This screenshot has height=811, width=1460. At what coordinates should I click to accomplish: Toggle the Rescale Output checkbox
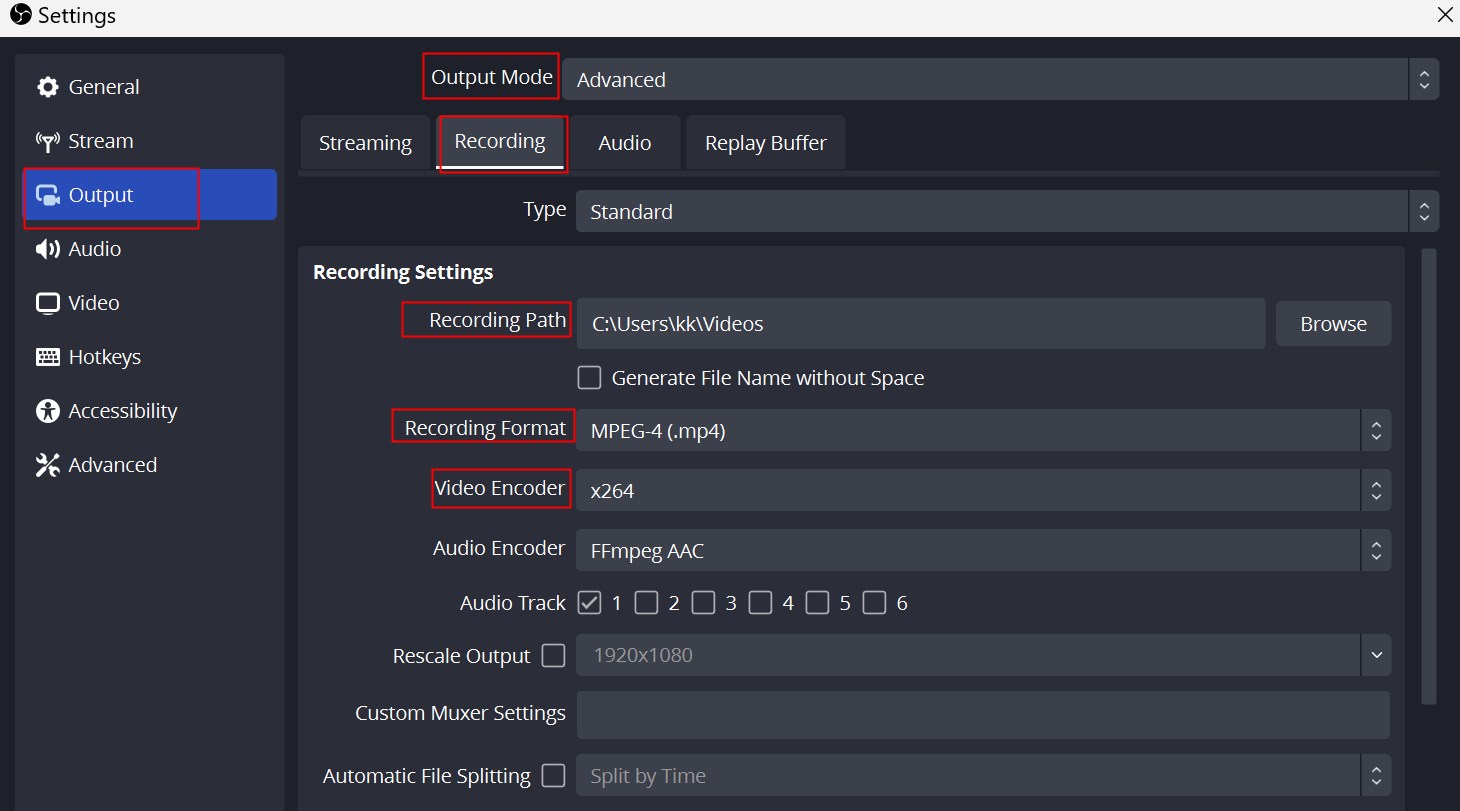click(553, 656)
